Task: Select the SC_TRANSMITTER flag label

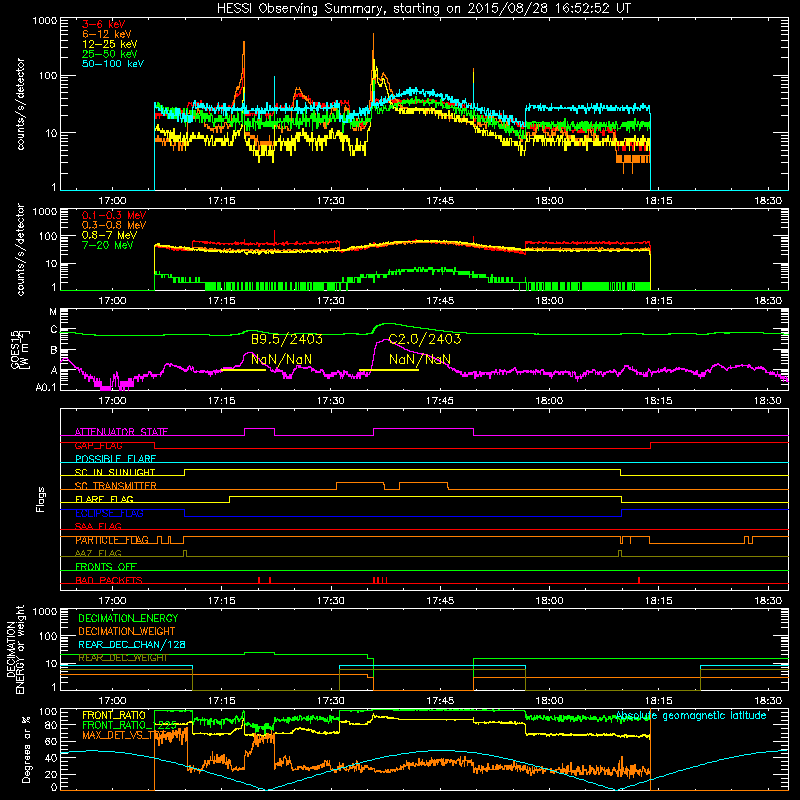Action: (x=116, y=486)
